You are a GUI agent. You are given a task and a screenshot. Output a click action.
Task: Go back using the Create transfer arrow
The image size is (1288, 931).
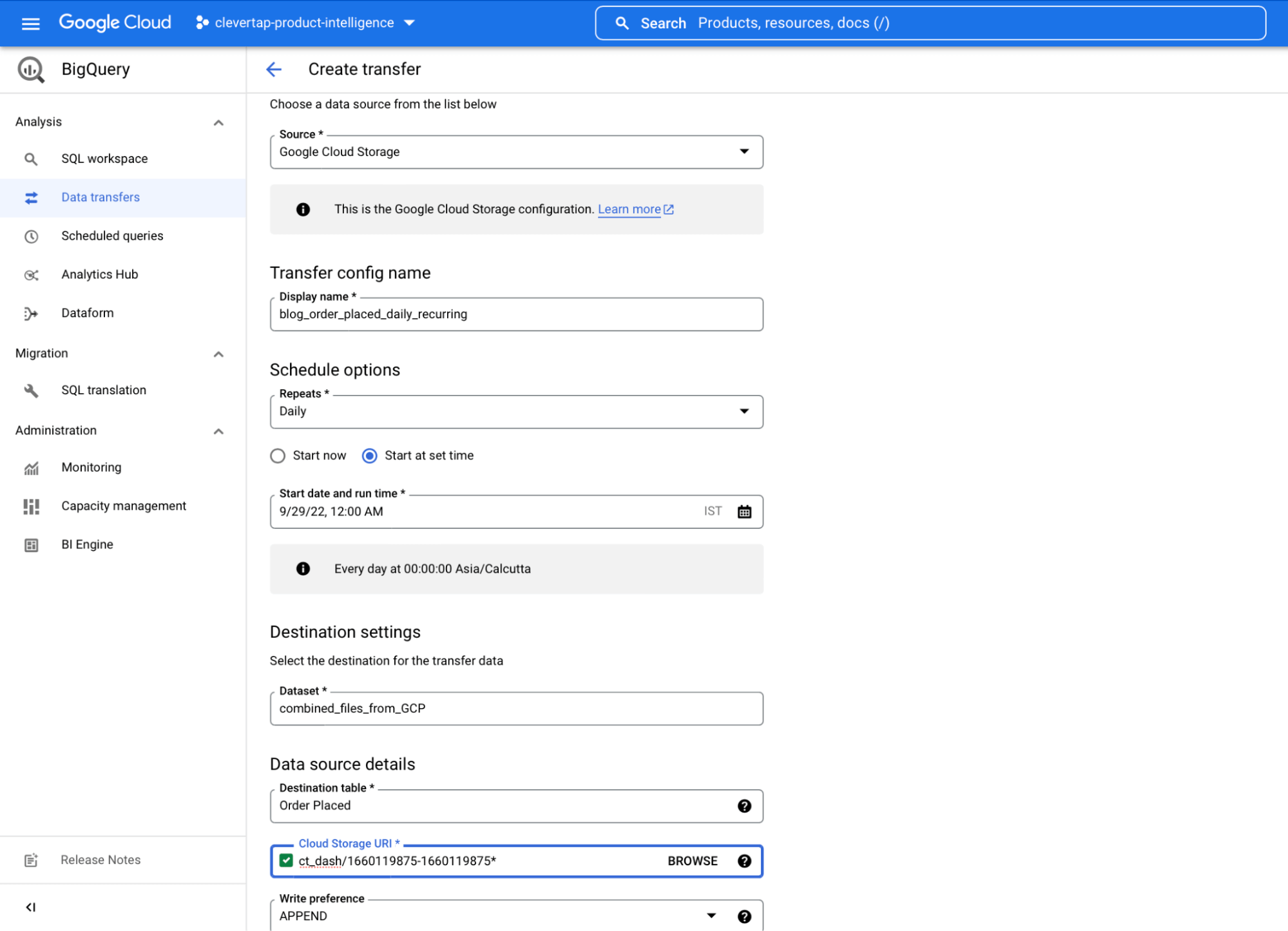point(274,70)
